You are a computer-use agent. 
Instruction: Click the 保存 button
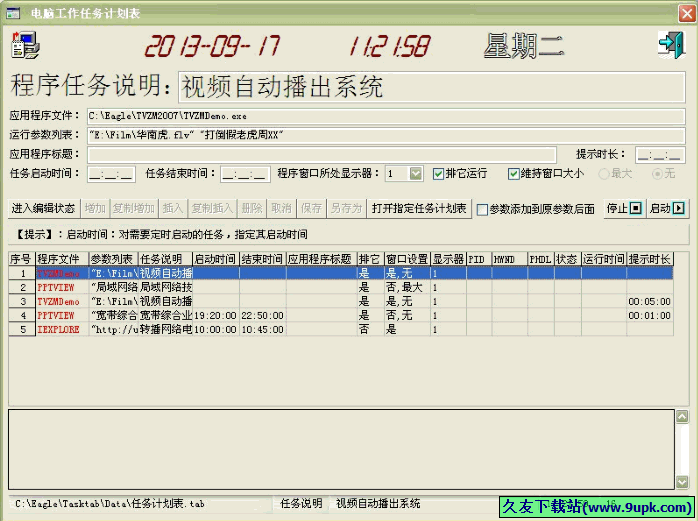311,208
